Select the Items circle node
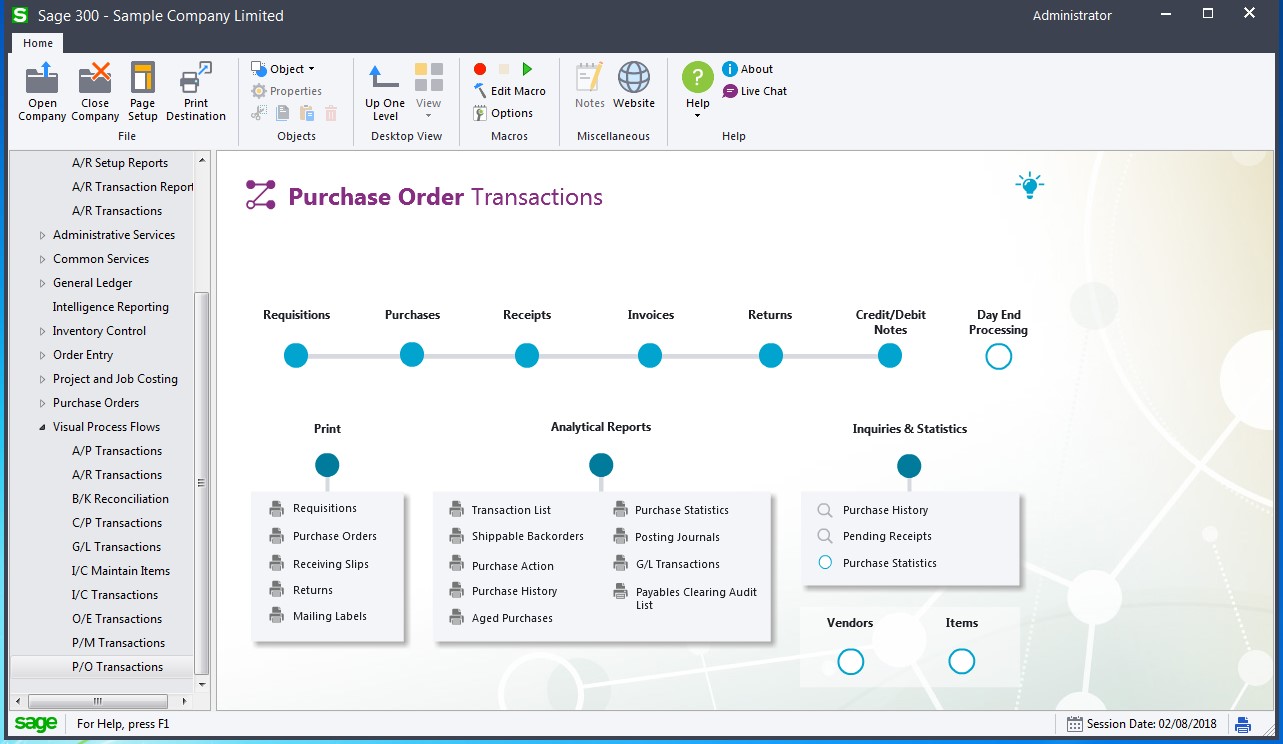 tap(961, 661)
